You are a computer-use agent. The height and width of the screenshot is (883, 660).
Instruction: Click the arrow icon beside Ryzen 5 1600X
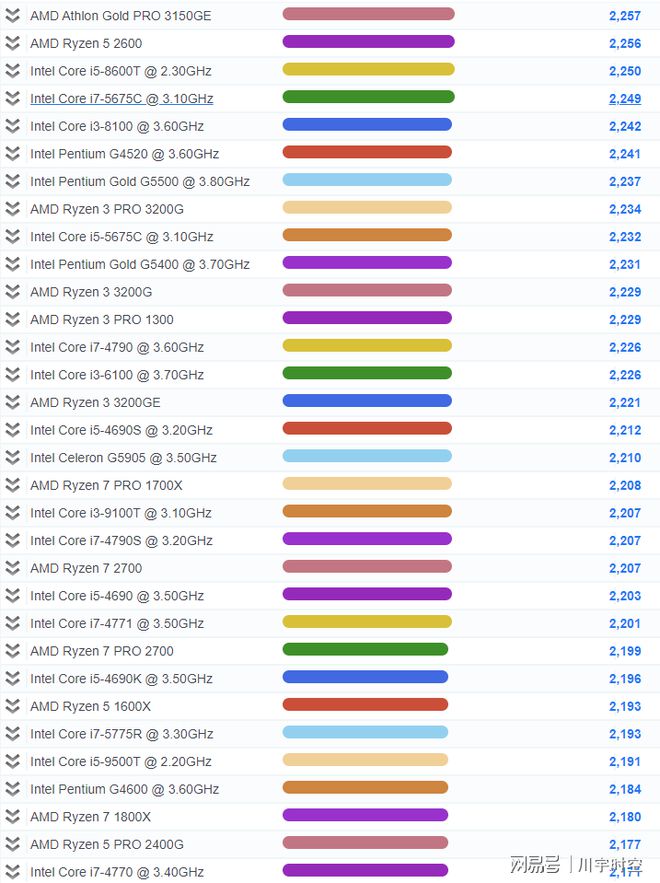click(12, 706)
